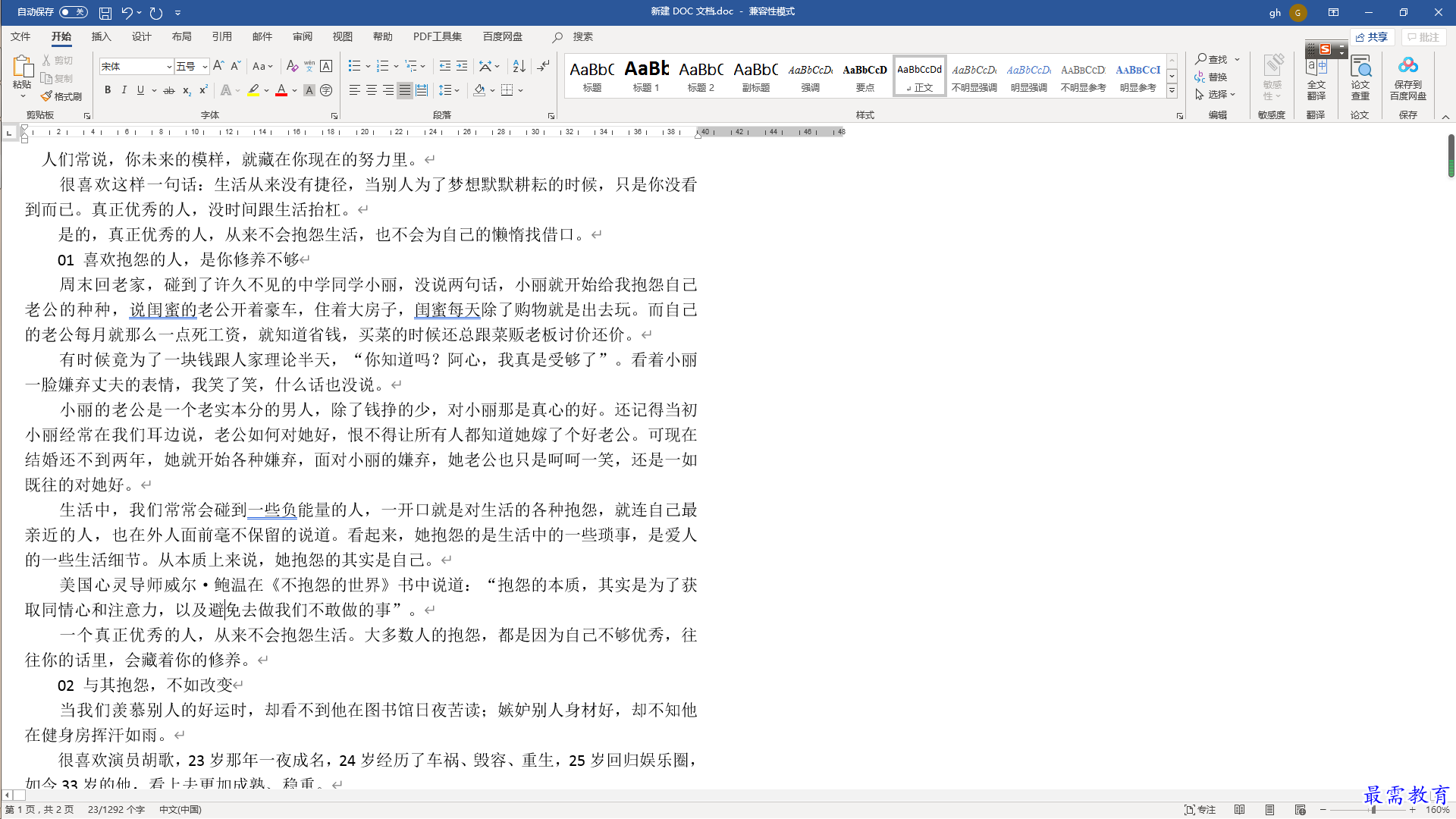
Task: Adjust the zoom slider
Action: [x=1373, y=809]
